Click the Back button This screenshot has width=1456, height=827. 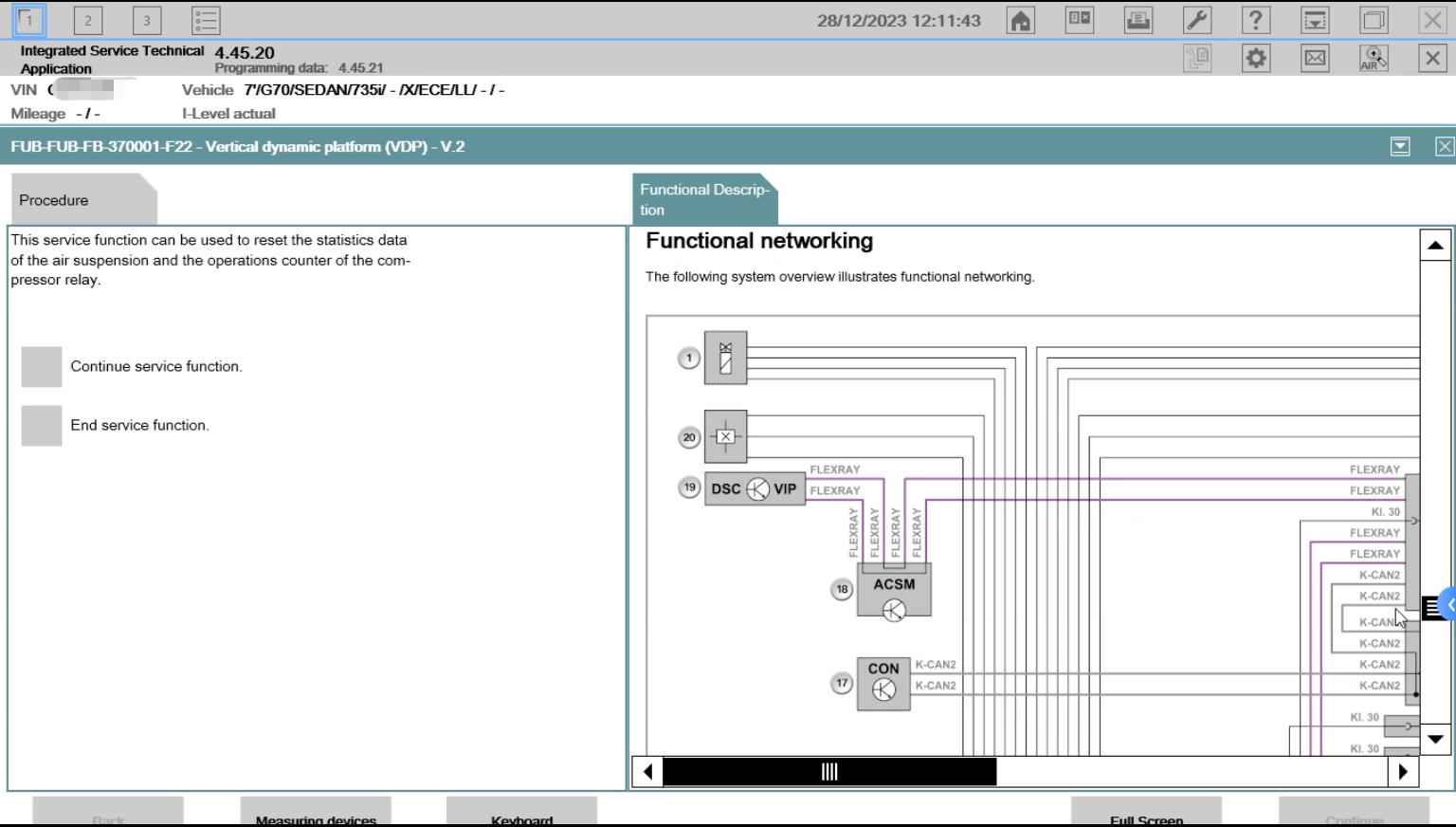tap(108, 814)
